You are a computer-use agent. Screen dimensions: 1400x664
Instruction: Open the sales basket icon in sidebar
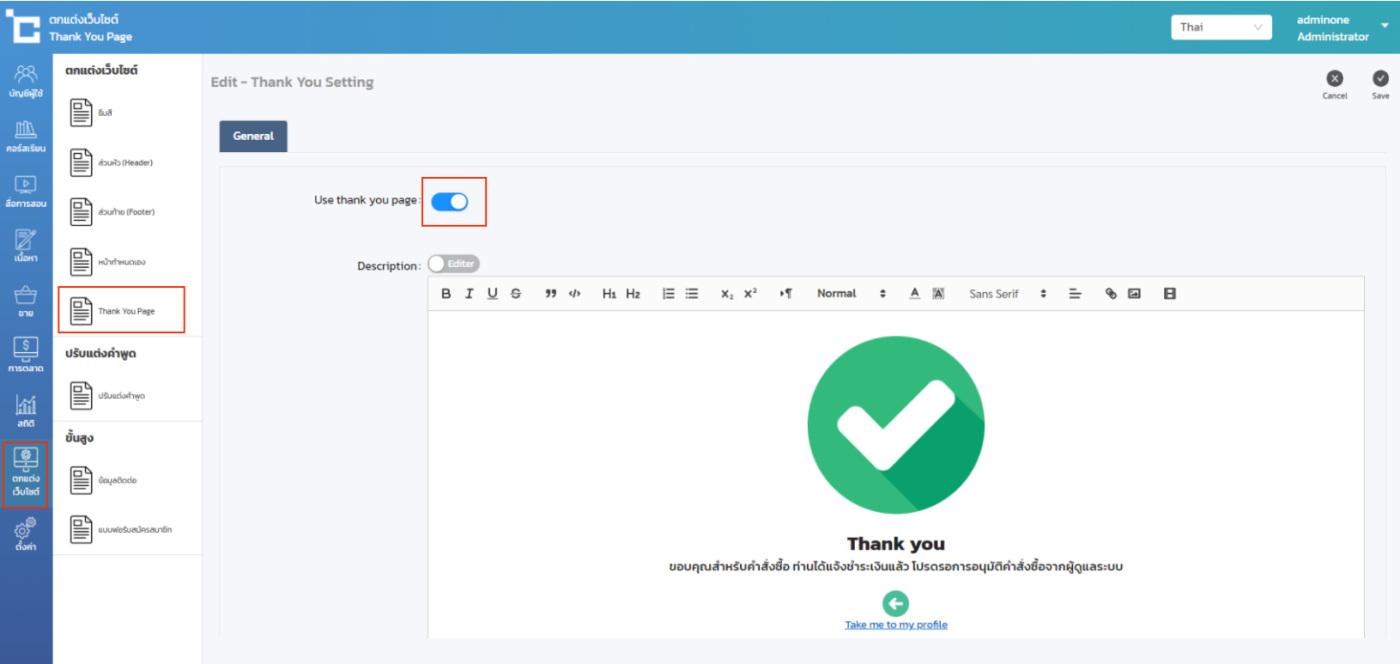coord(26,301)
